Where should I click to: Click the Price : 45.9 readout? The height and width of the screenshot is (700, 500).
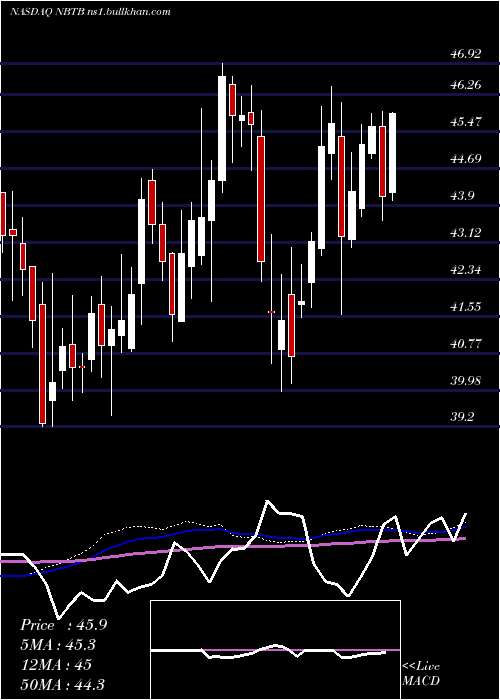[63, 625]
